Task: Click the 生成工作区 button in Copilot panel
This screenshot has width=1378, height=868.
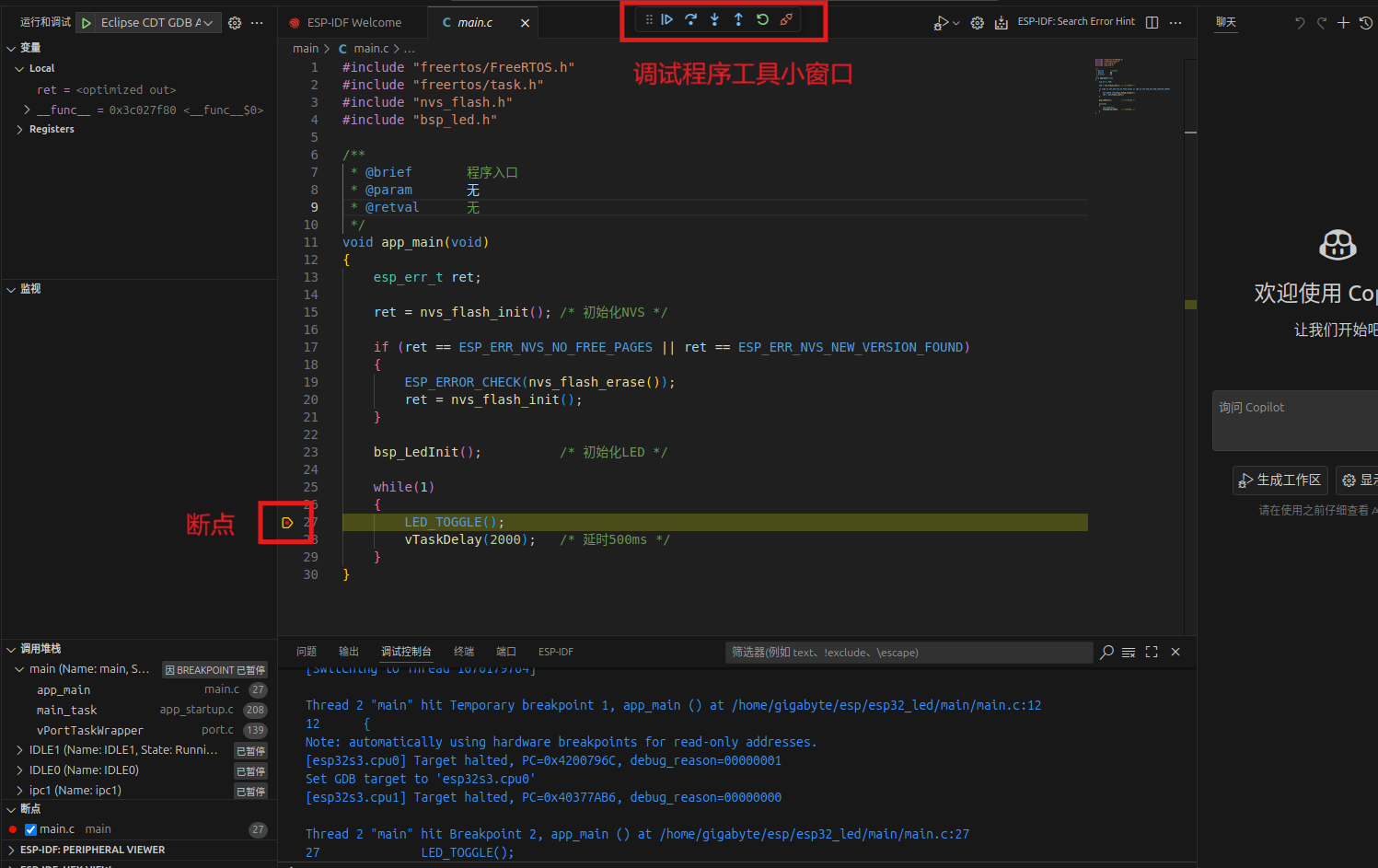Action: [1280, 480]
